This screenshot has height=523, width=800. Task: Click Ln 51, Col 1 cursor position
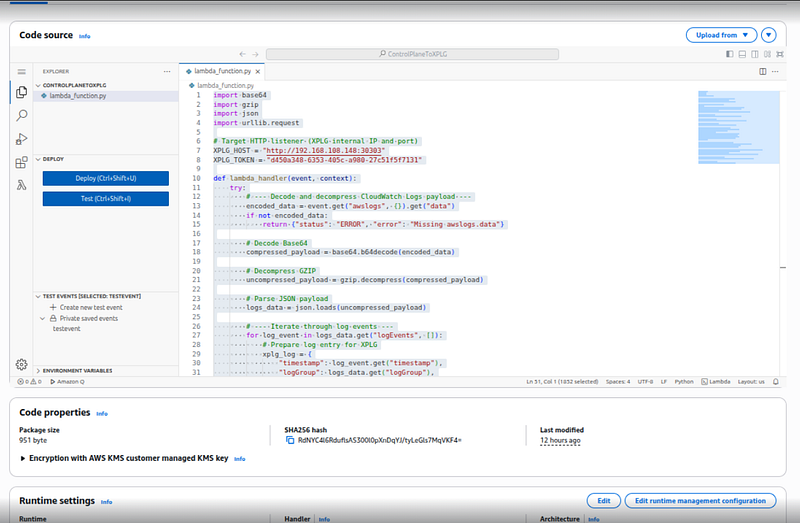562,382
